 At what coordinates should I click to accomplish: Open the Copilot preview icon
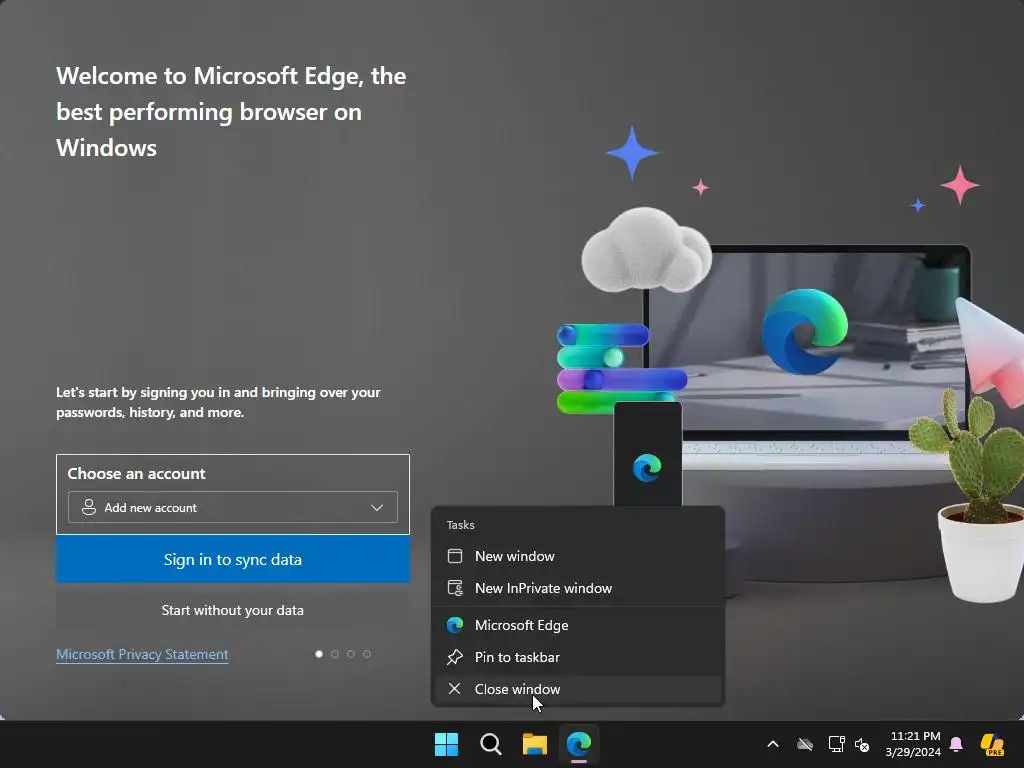point(992,744)
